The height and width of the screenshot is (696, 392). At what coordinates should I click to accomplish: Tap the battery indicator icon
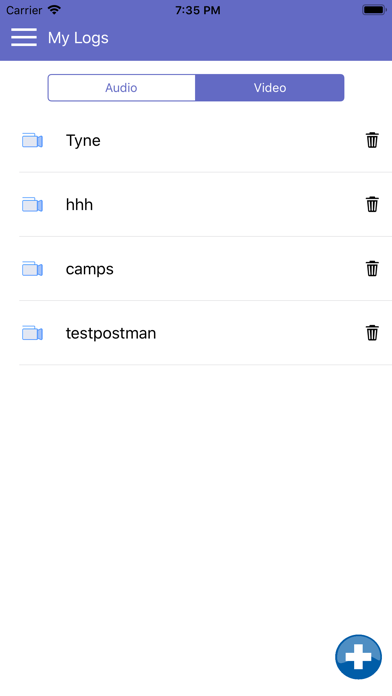click(374, 10)
